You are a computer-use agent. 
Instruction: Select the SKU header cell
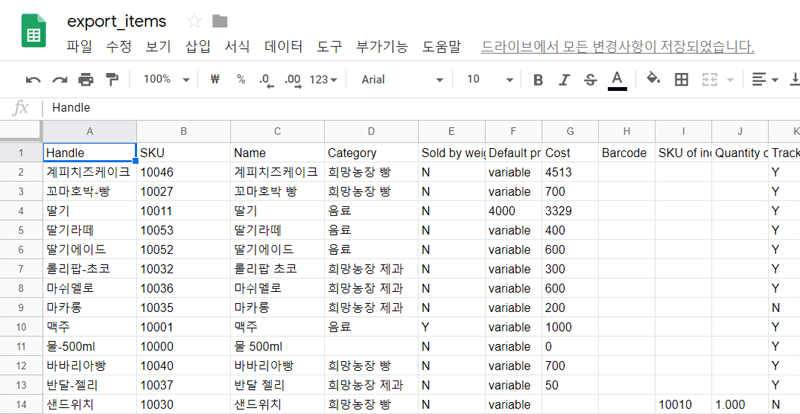coord(184,153)
